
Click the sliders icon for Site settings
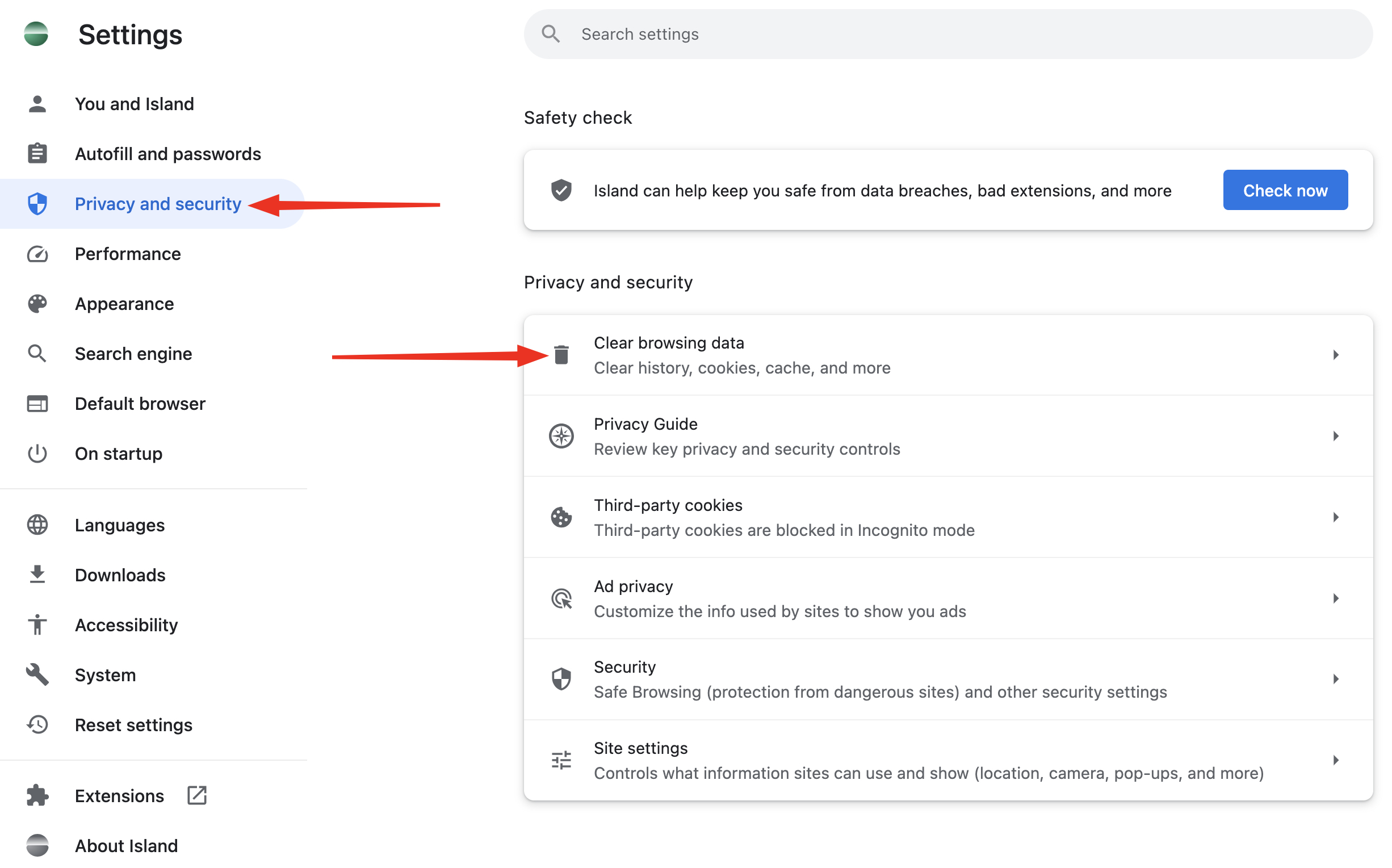[561, 760]
